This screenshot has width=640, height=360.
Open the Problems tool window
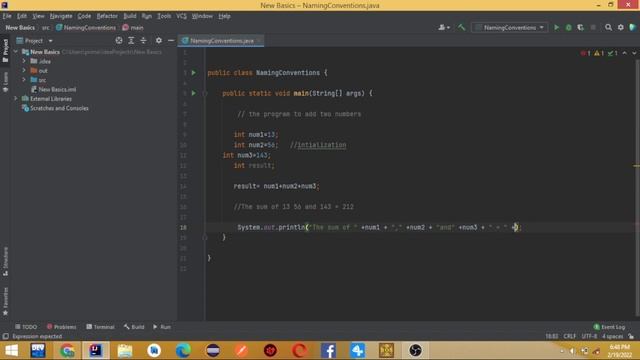[x=62, y=327]
